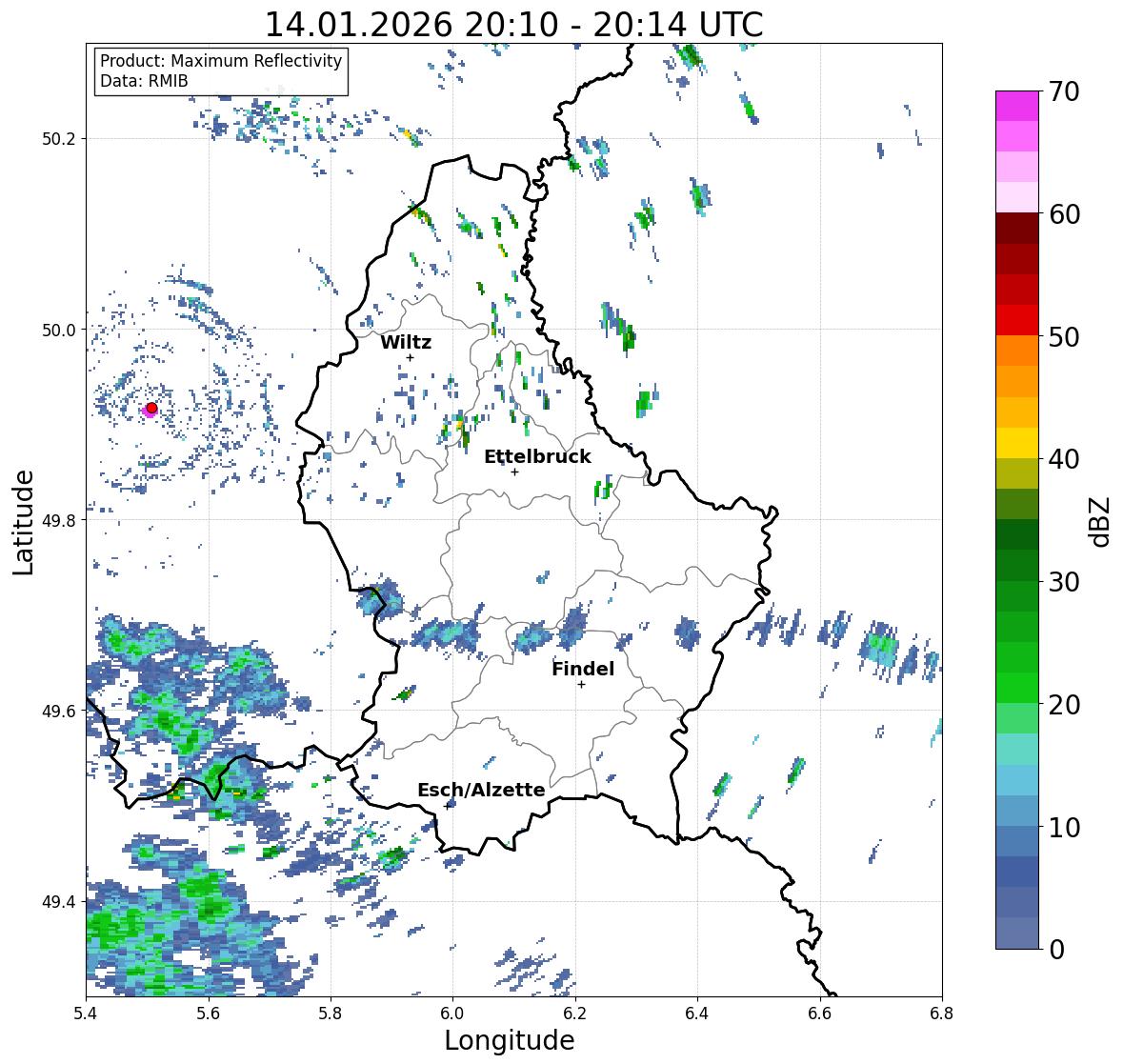Click the latitude tick label 49.4
The image size is (1123, 1064).
coord(59,902)
